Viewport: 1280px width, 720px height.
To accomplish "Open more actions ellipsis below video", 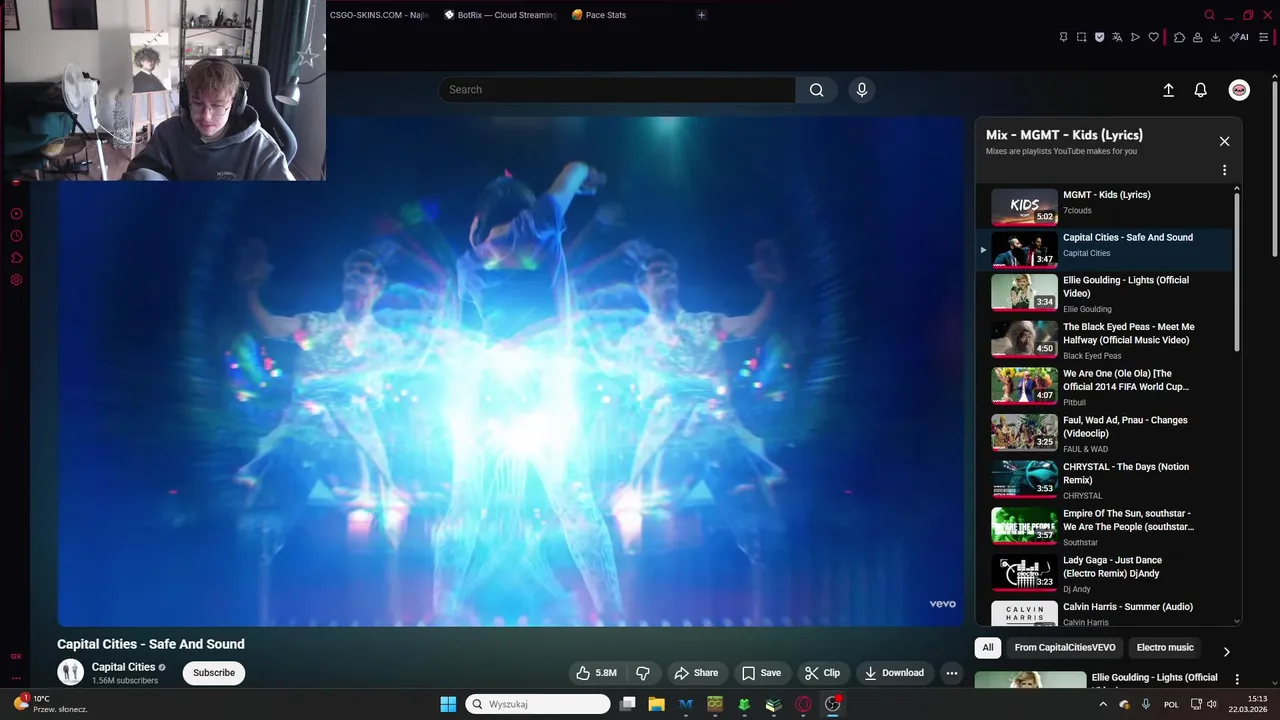I will coord(952,673).
